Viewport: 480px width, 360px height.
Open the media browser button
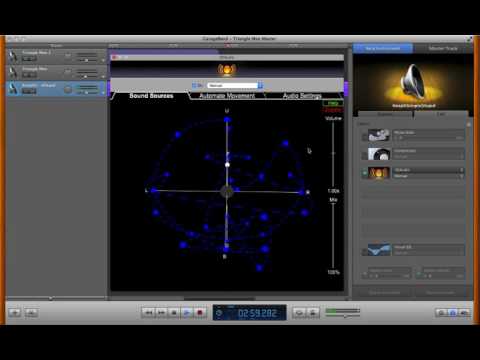pos(464,312)
